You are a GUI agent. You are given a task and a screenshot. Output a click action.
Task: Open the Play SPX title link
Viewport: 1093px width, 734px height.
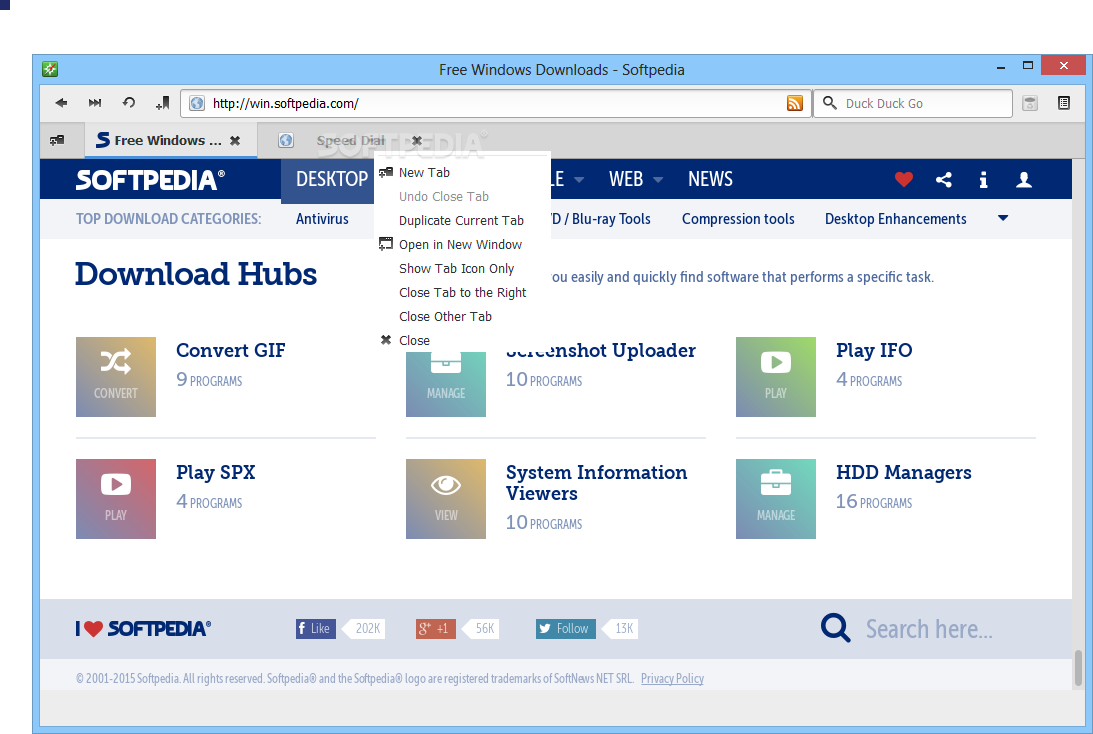coord(215,472)
